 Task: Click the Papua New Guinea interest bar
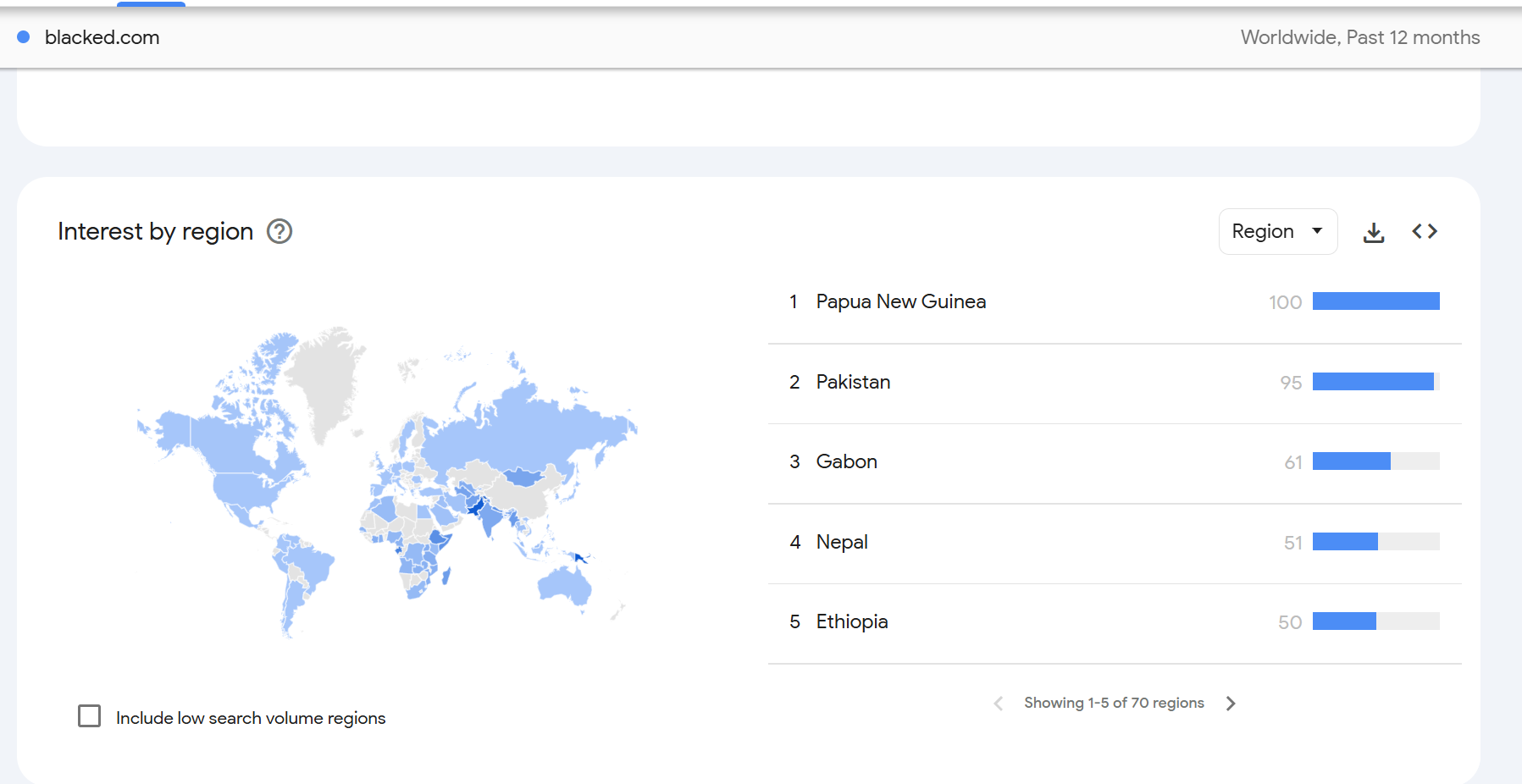[x=1376, y=301]
